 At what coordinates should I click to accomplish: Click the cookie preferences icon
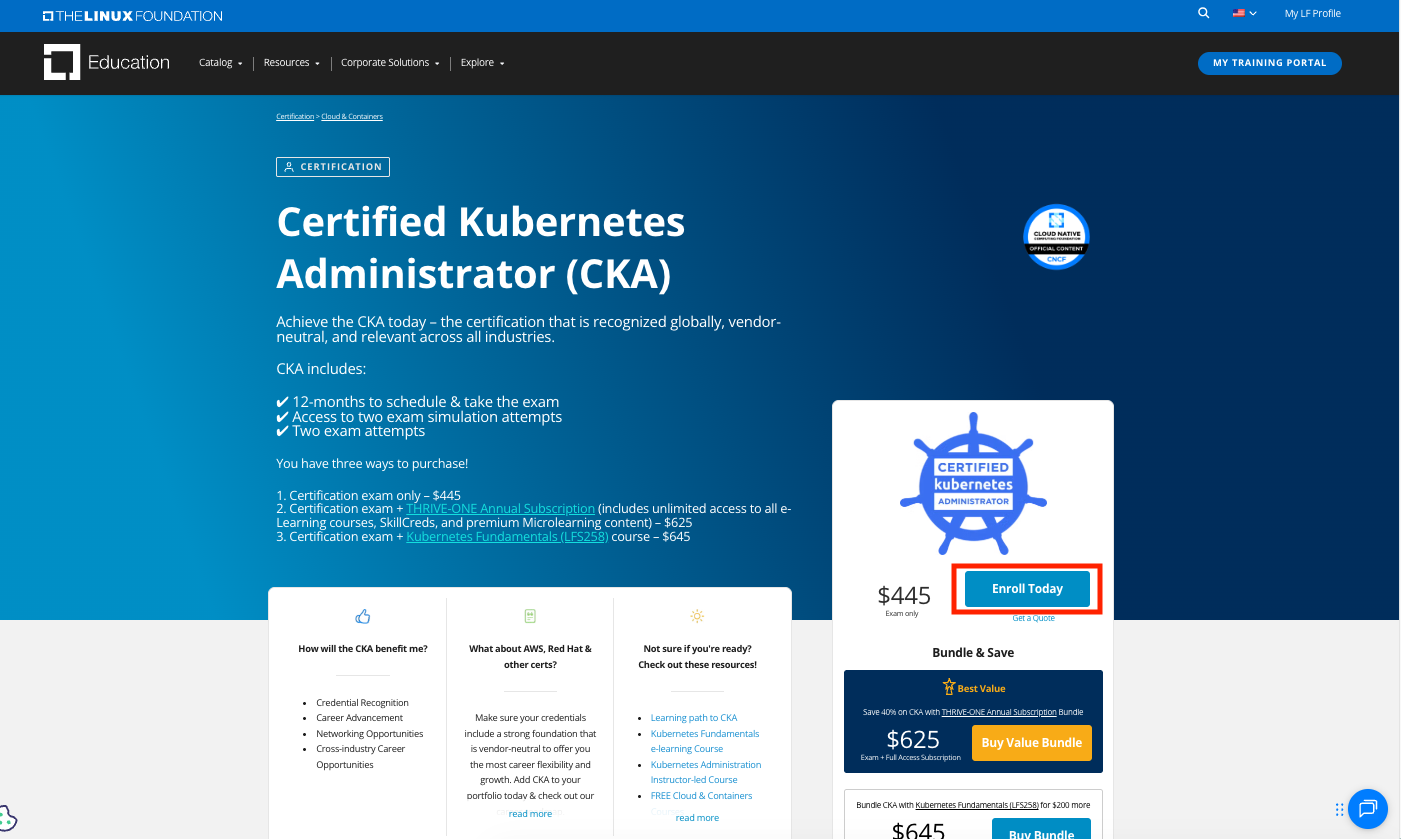pyautogui.click(x=6, y=819)
